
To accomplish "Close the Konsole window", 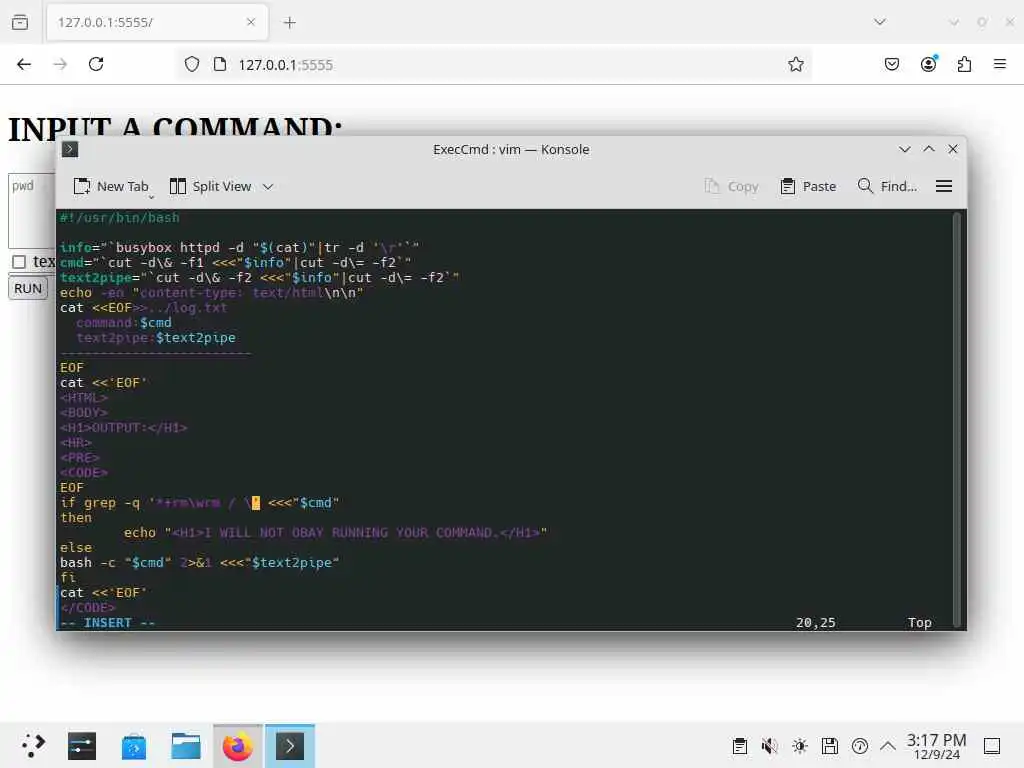I will (x=953, y=150).
